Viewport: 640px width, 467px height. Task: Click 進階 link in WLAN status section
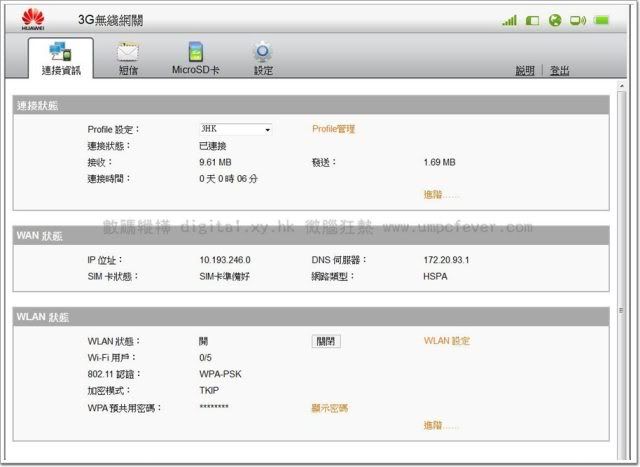(441, 426)
